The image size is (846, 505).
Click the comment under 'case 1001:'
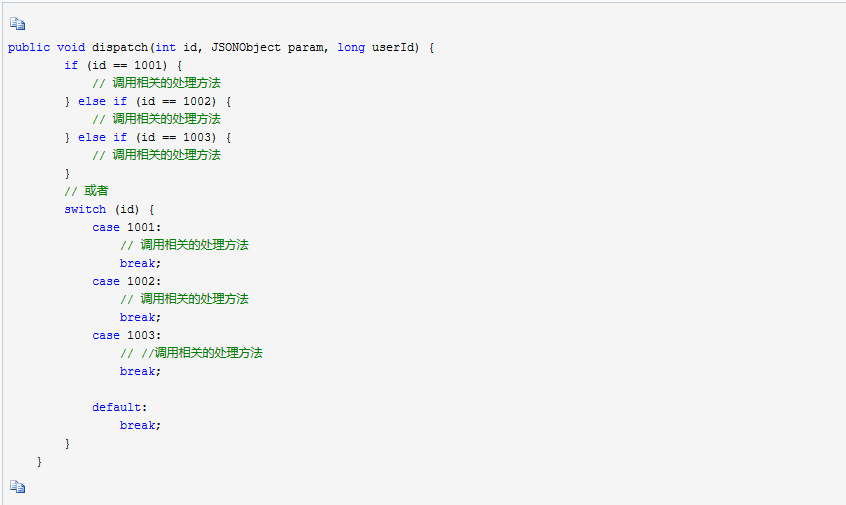pos(185,245)
